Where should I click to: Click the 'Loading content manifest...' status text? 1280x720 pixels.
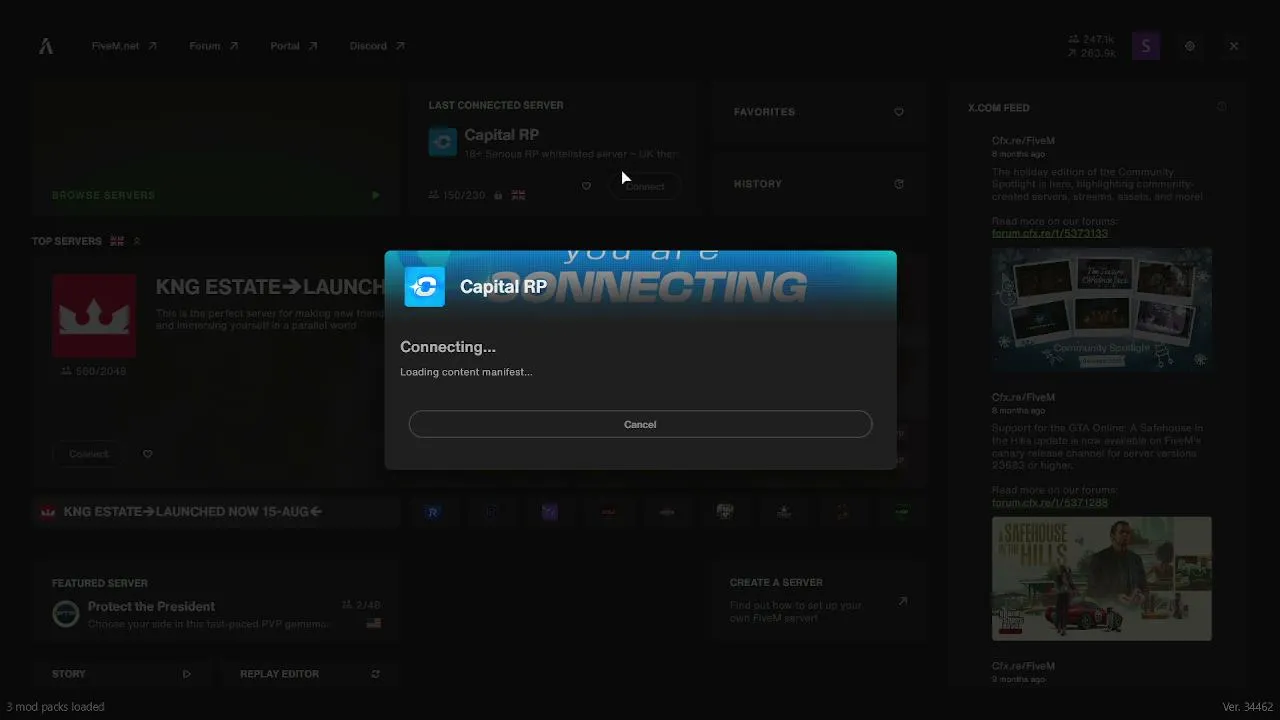(466, 372)
